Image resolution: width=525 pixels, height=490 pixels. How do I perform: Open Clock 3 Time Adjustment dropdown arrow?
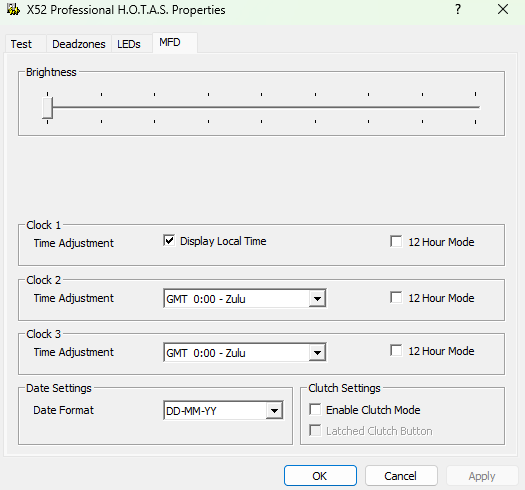pos(317,352)
